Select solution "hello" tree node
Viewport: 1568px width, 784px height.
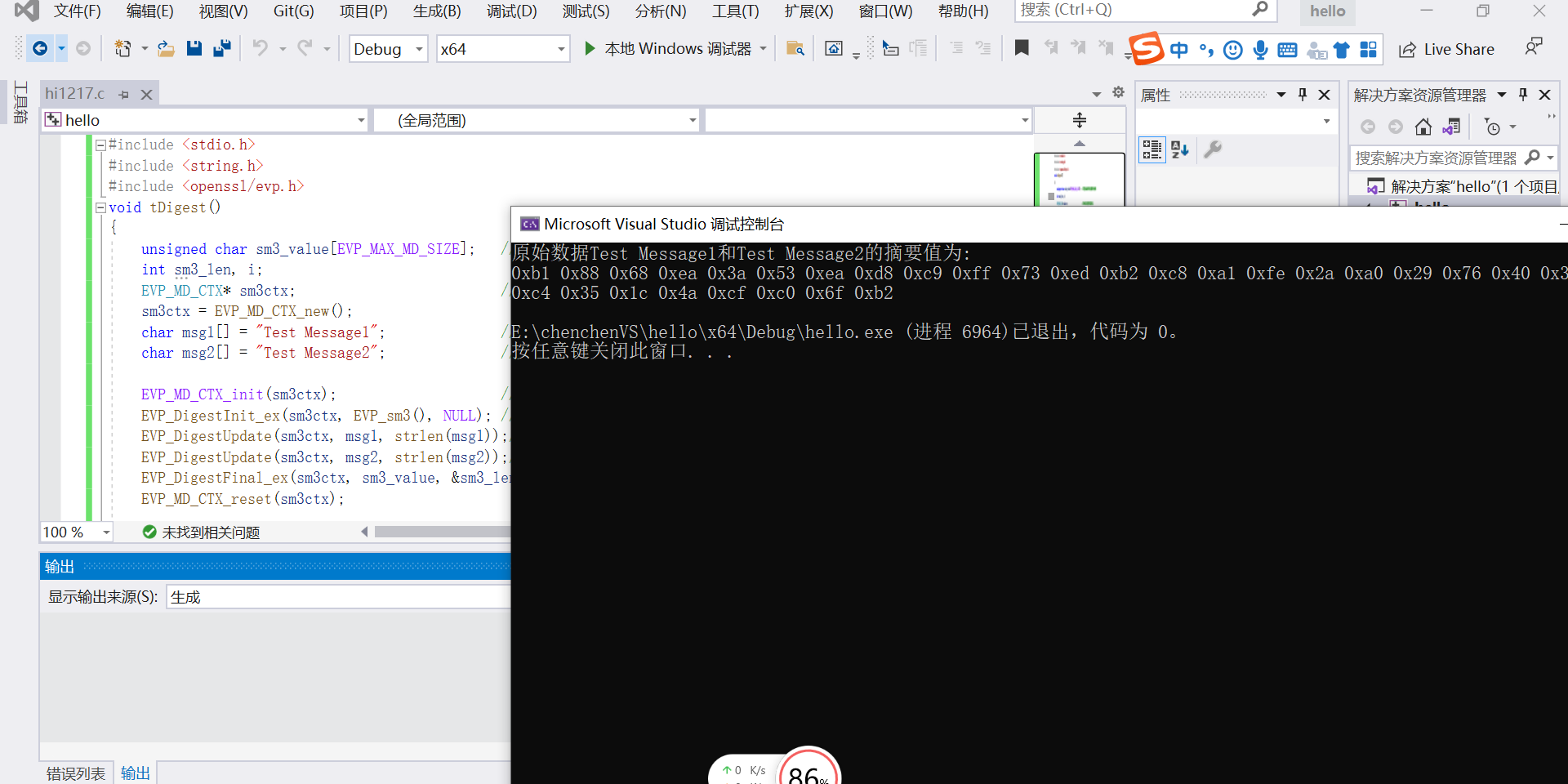click(x=1463, y=187)
